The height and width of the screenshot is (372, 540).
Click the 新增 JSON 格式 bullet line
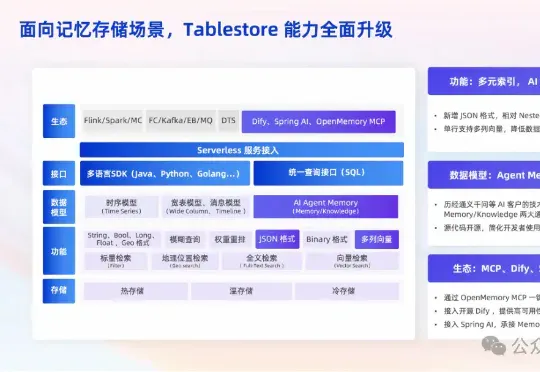point(491,116)
